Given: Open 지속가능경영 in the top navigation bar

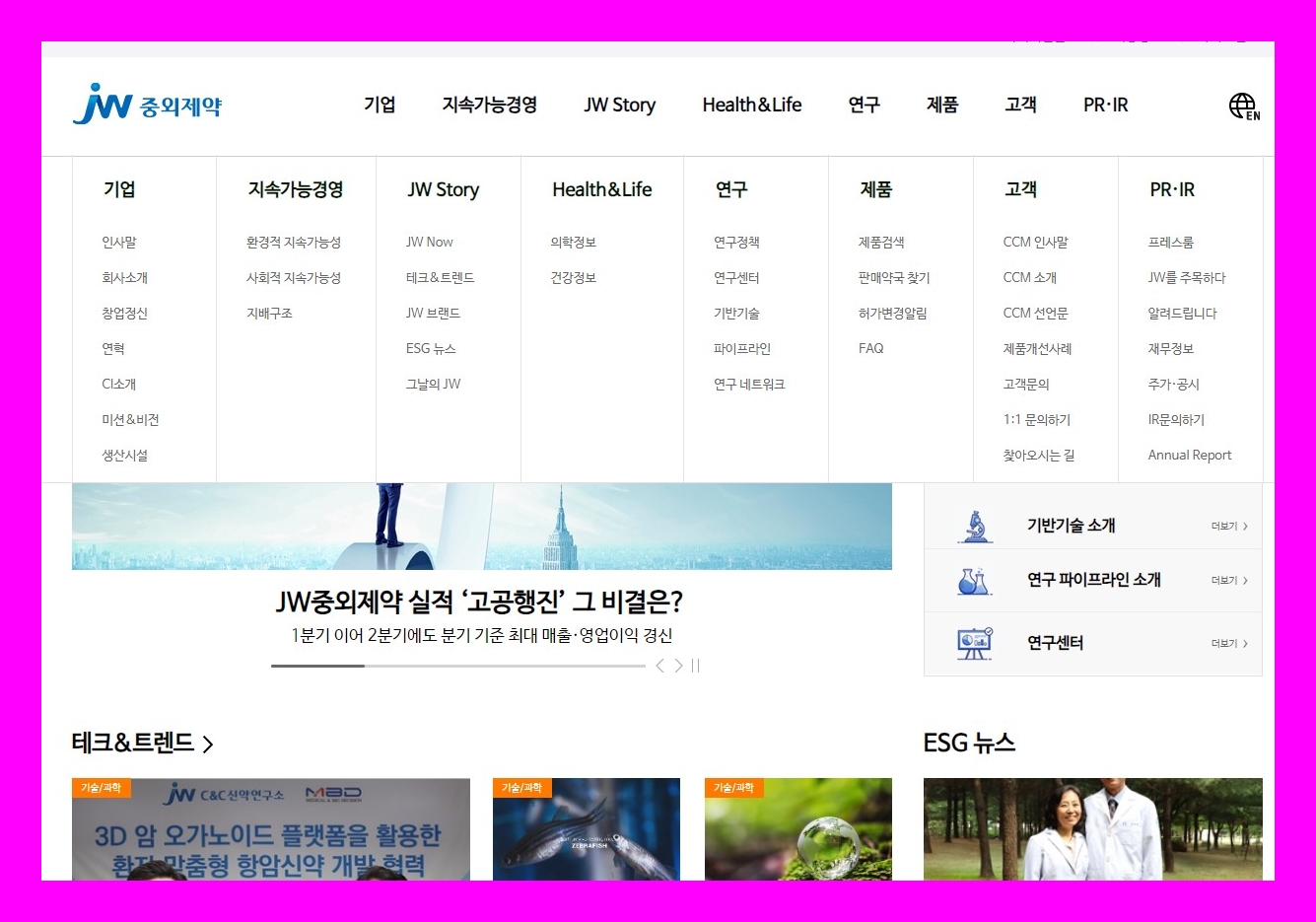Looking at the screenshot, I should 490,105.
